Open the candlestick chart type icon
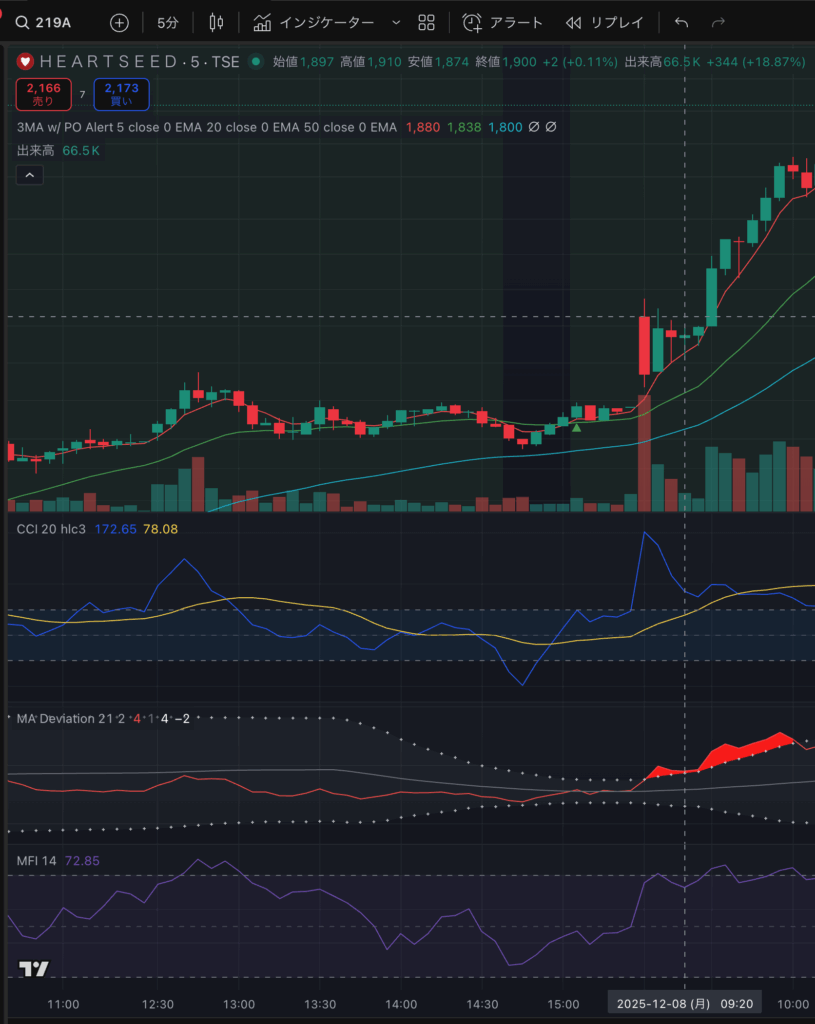 (x=216, y=22)
